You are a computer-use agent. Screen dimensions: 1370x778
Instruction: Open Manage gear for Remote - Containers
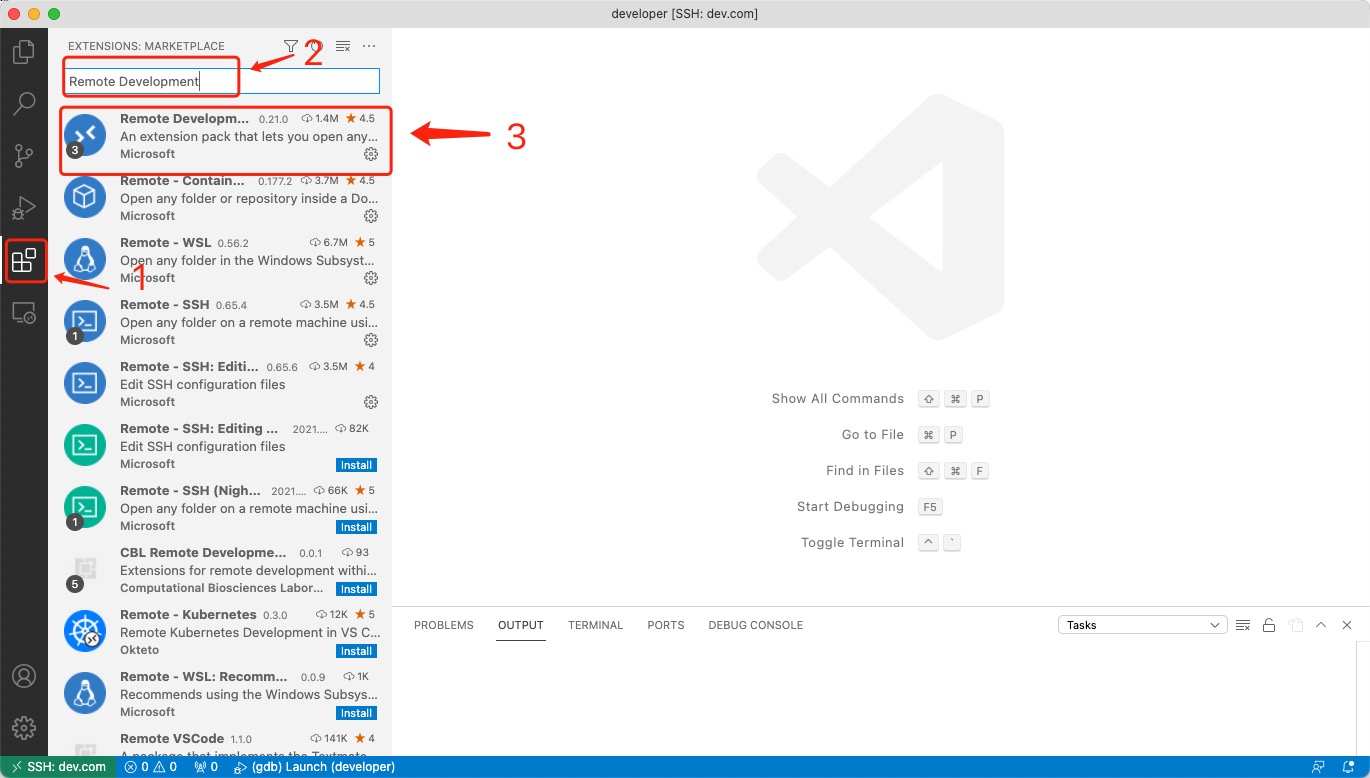point(371,216)
